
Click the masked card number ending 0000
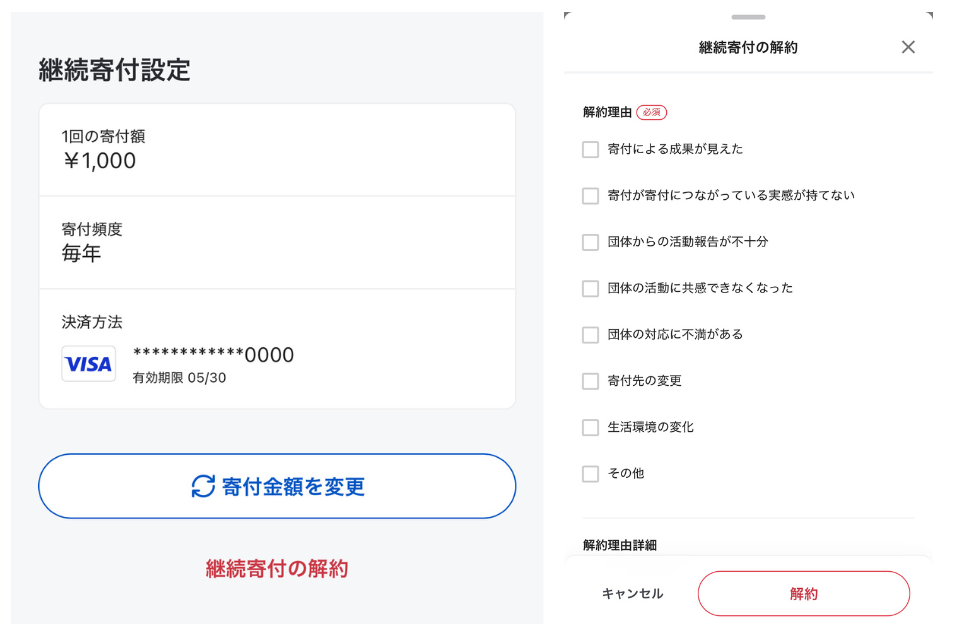pos(213,355)
